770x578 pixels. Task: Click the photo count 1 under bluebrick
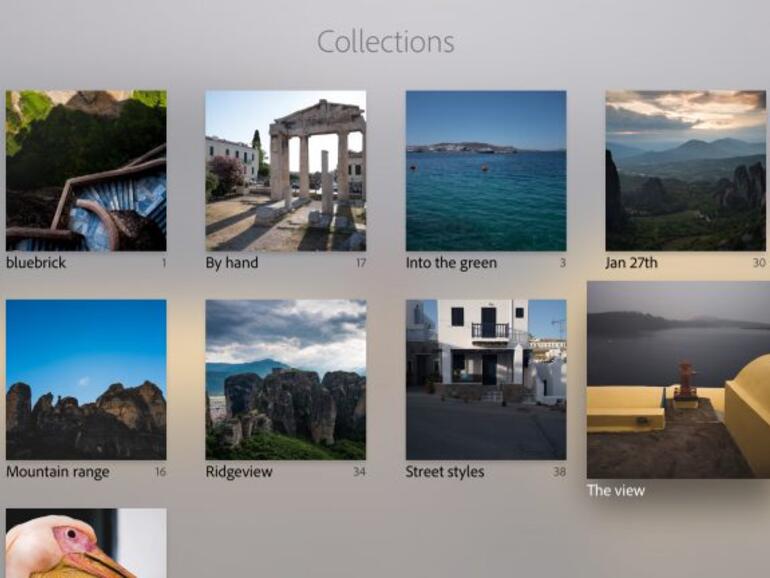pos(164,263)
